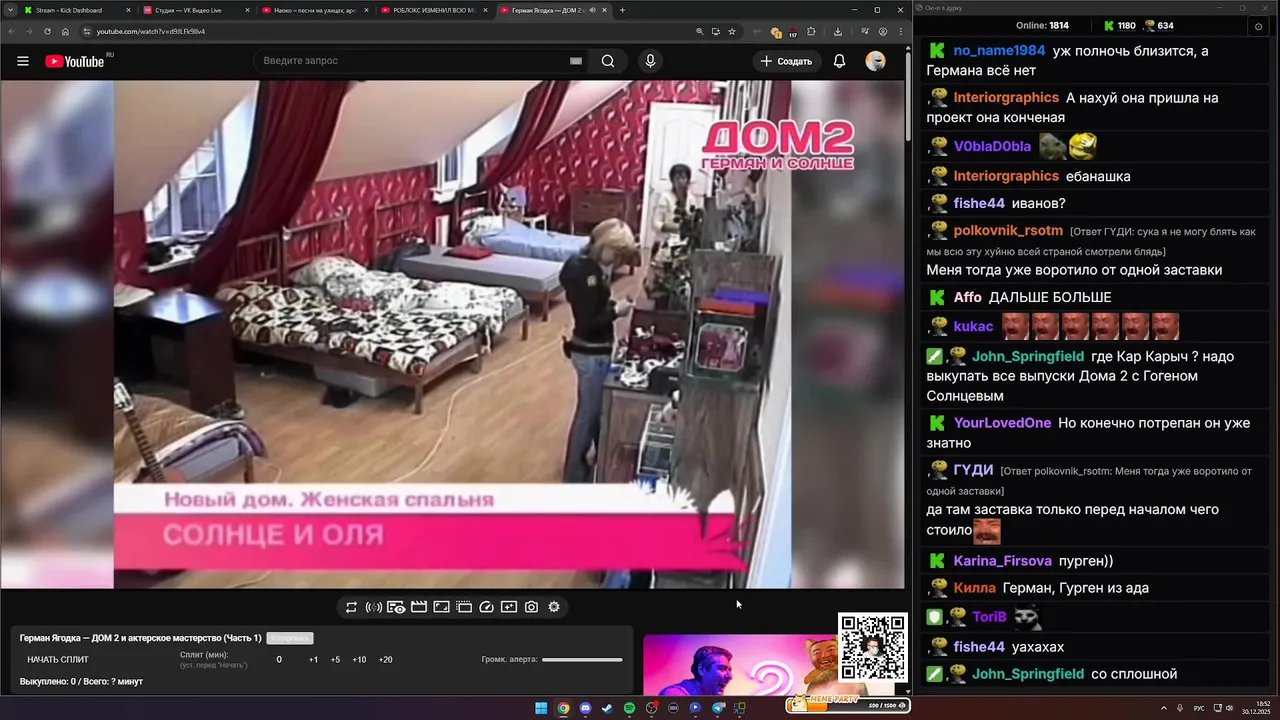Take a screenshot with the camera icon

531,607
